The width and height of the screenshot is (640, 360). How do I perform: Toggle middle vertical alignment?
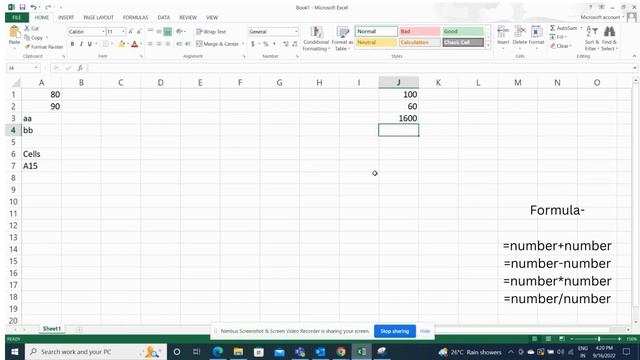click(x=159, y=31)
